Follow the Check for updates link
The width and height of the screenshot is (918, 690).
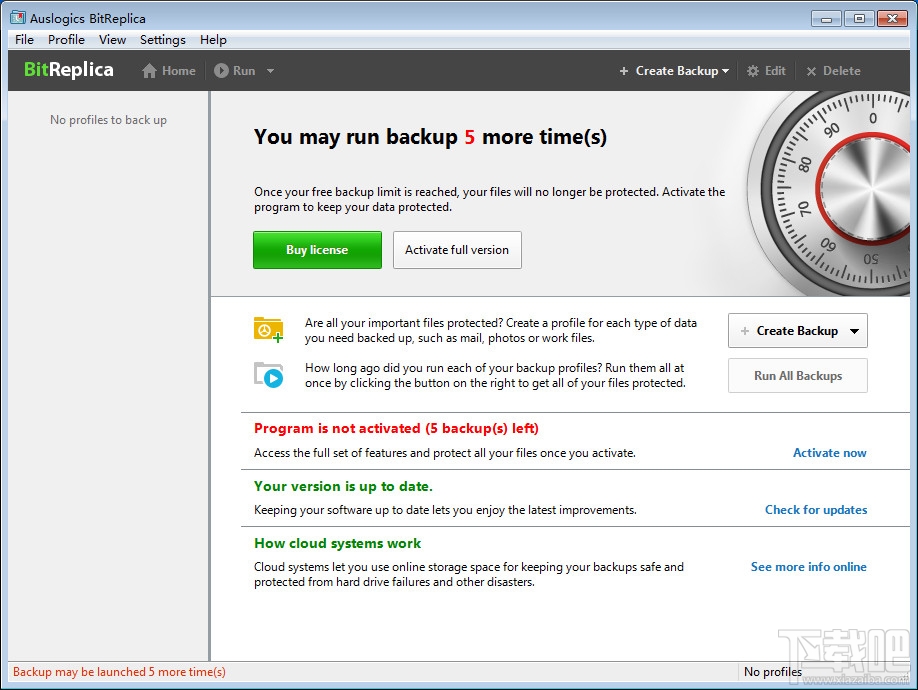coord(816,510)
